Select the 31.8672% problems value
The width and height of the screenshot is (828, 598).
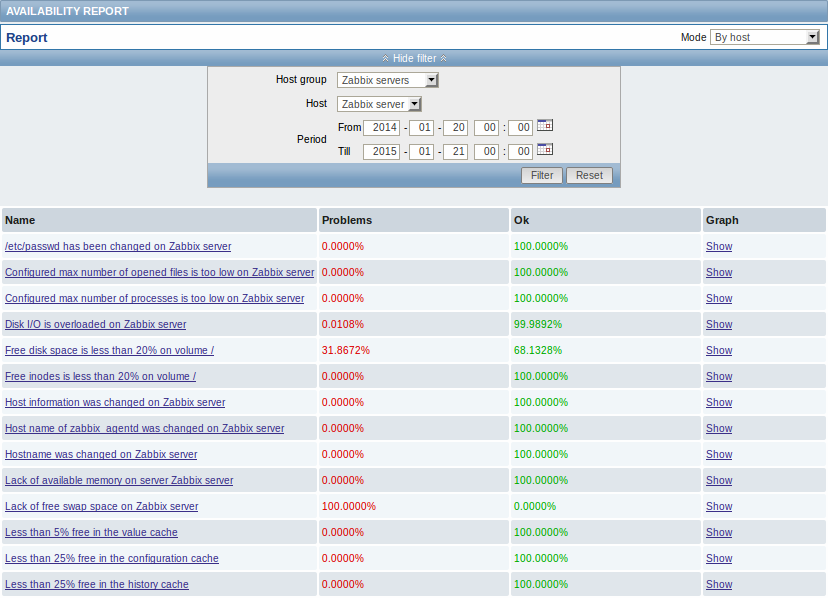point(346,350)
